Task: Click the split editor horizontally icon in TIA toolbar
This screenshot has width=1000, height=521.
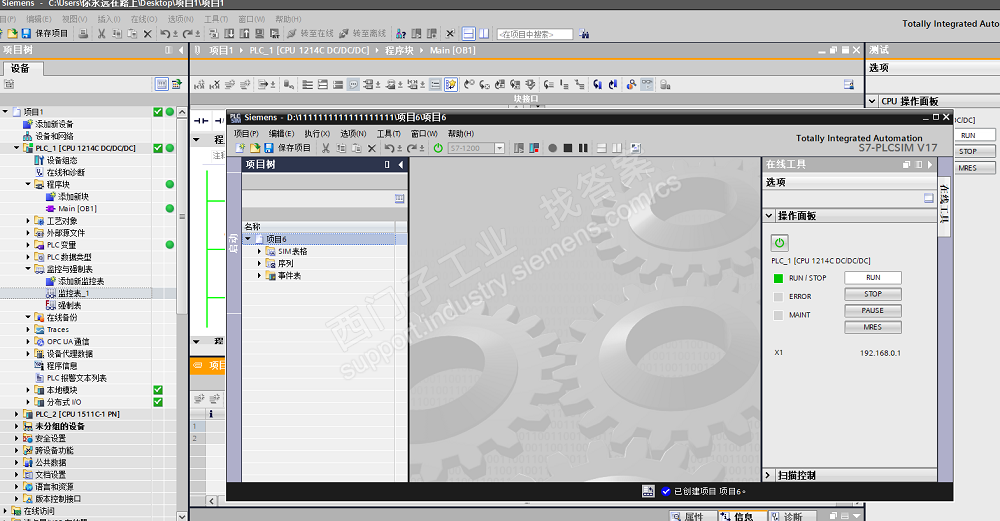Action: pyautogui.click(x=469, y=33)
